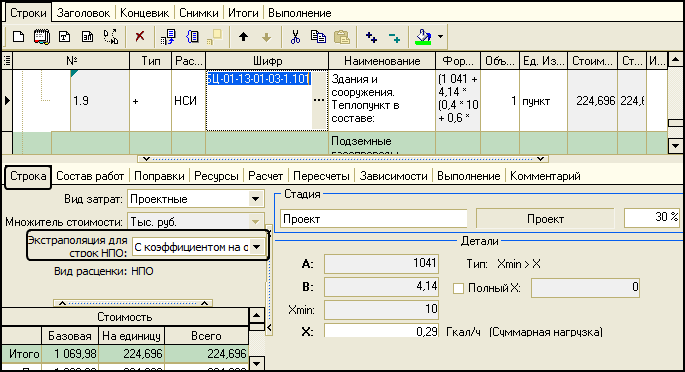Viewport: 685px width, 372px height.
Task: Click the left-arrow panel collapse handle
Action: pos(269,327)
